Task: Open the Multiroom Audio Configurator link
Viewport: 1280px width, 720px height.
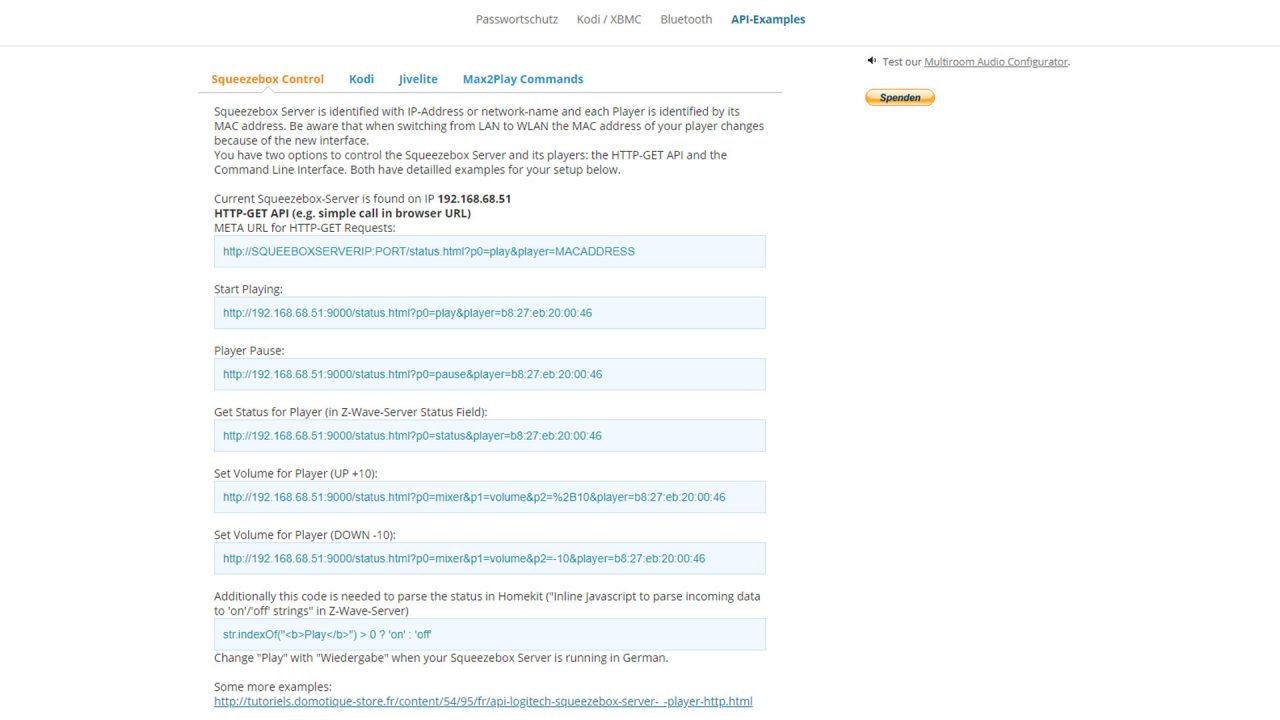Action: tap(995, 62)
